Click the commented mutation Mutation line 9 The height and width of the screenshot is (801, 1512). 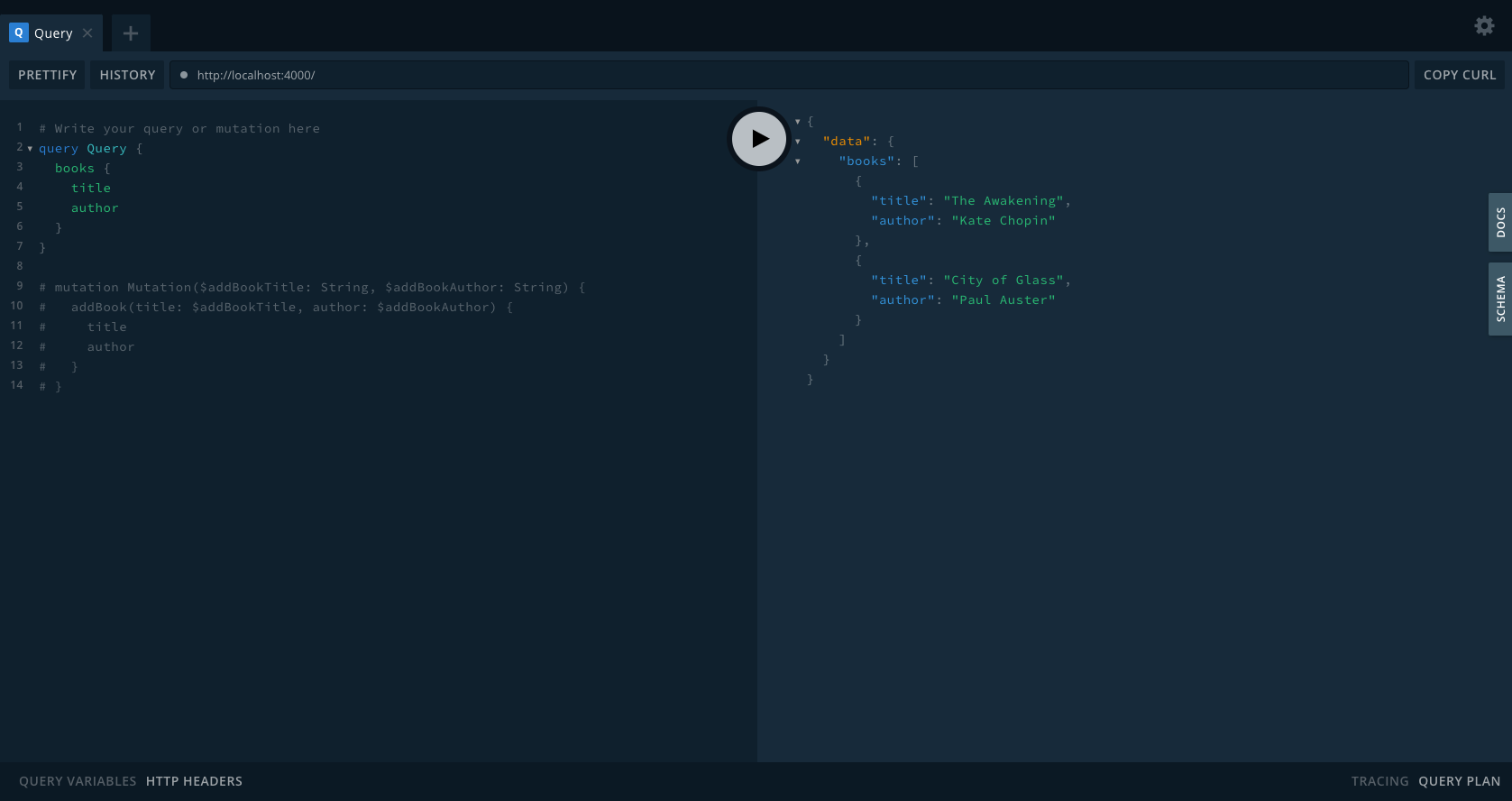click(x=312, y=287)
